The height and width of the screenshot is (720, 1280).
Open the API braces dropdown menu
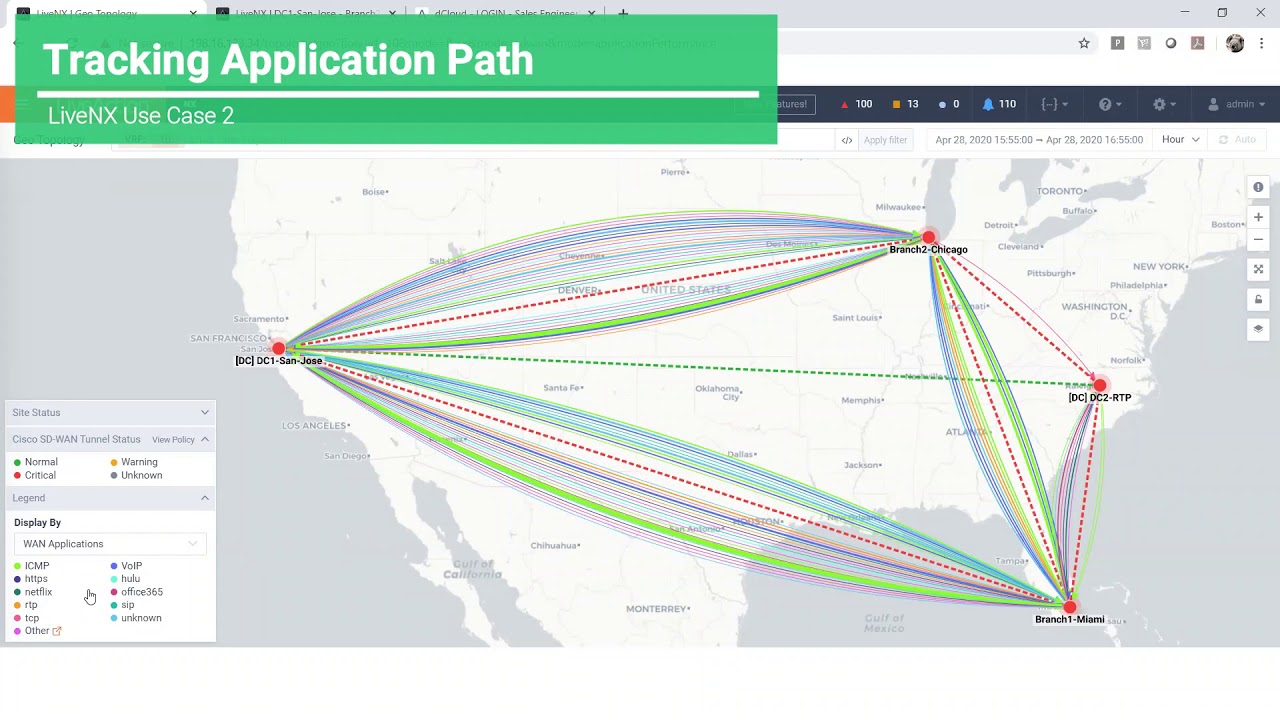click(1054, 104)
